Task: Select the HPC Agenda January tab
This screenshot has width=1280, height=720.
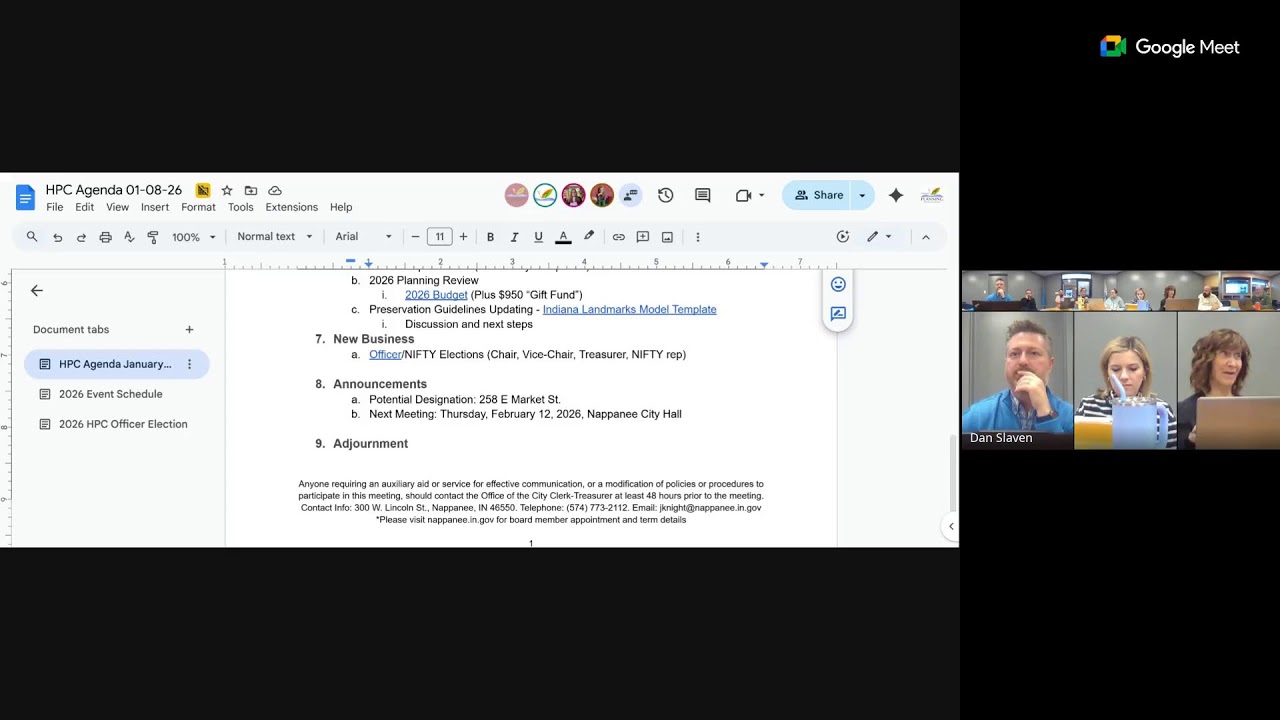Action: (116, 364)
